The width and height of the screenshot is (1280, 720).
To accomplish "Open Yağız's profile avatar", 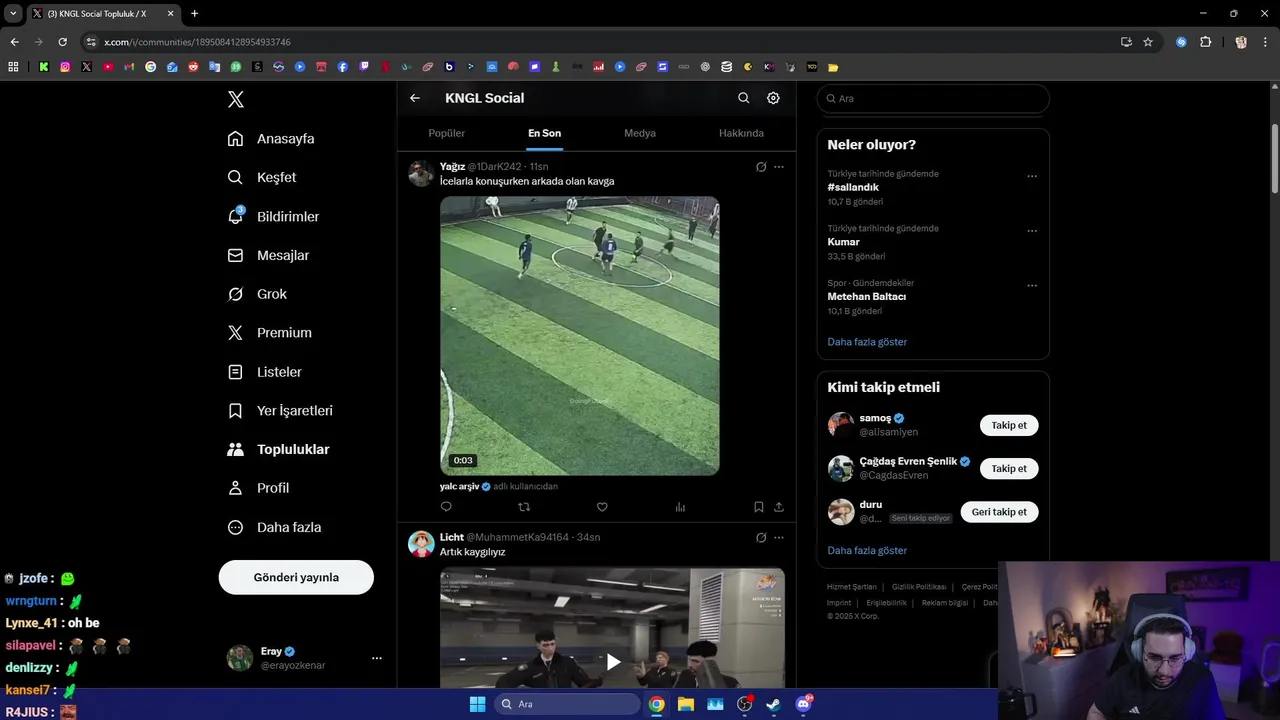I will tap(421, 173).
